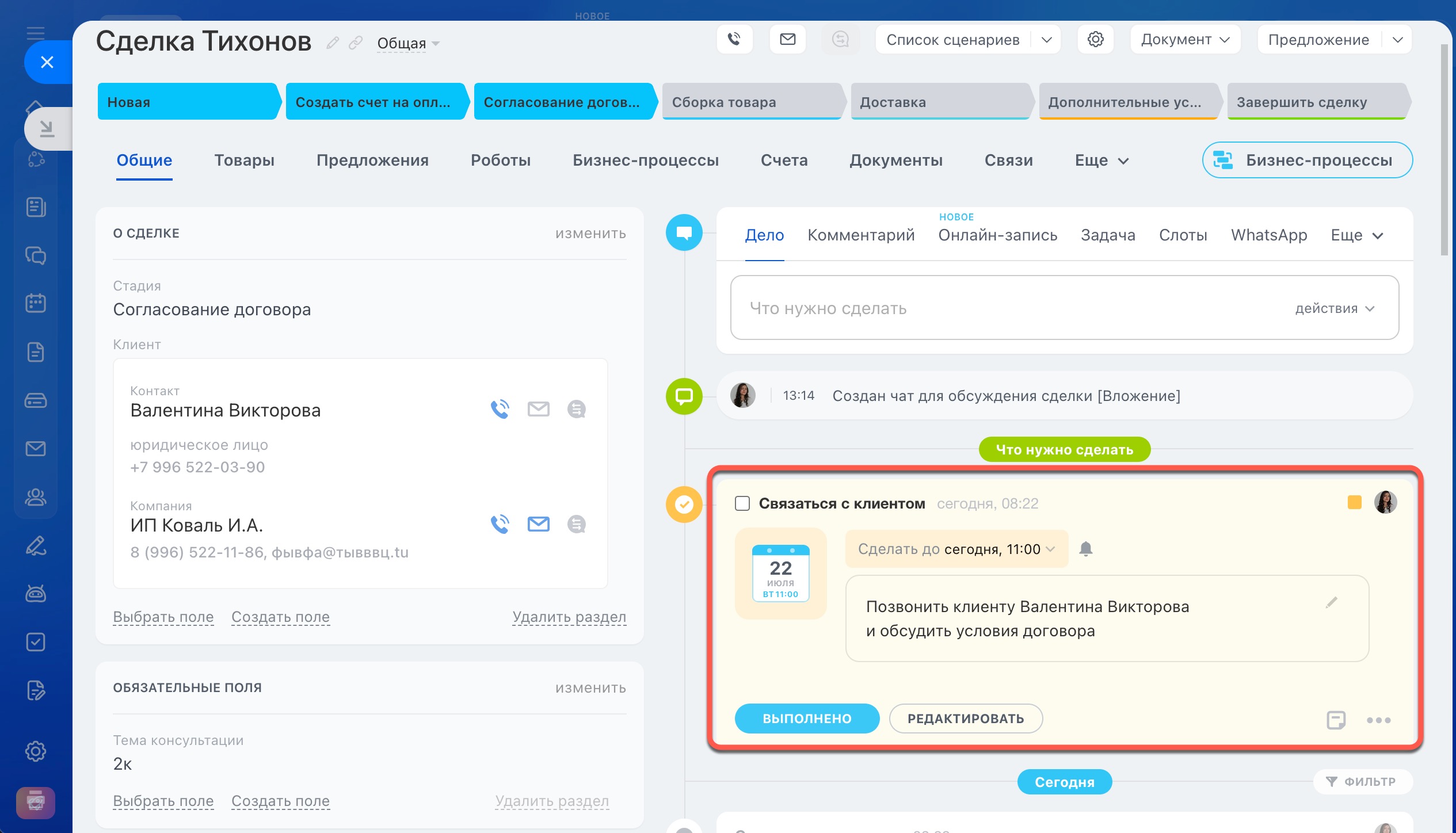Image resolution: width=1456 pixels, height=833 pixels.
Task: Click the email envelope icon in header
Action: 787,39
